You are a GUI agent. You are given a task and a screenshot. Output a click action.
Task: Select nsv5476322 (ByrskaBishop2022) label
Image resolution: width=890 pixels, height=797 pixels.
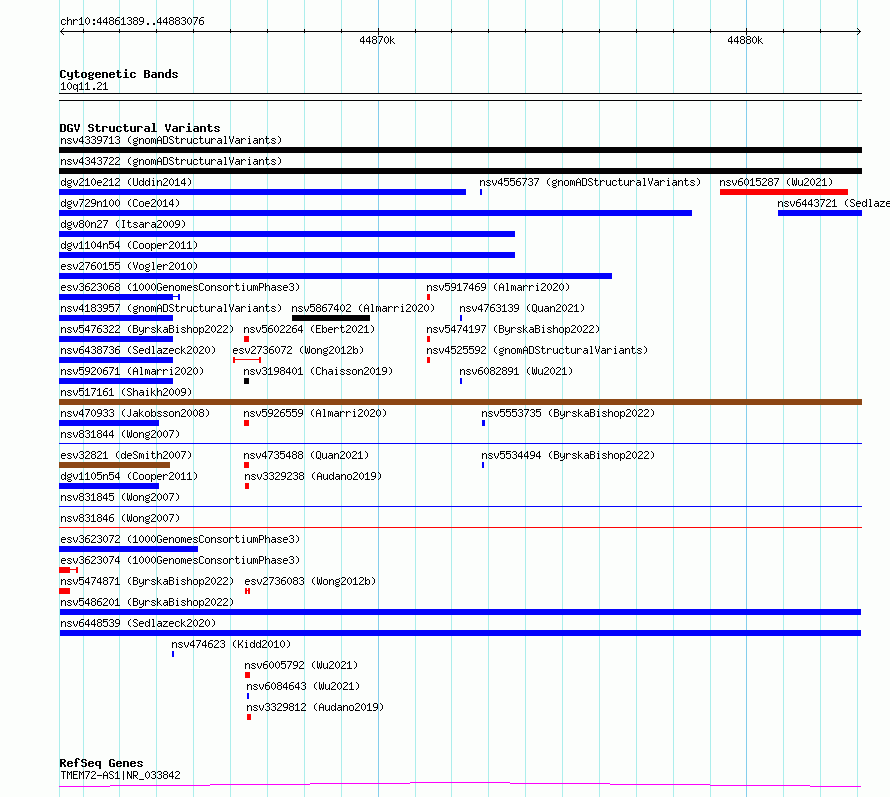[x=147, y=329]
